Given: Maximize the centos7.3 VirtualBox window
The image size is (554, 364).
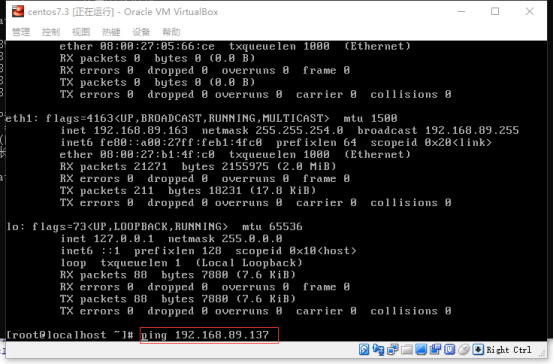Looking at the screenshot, I should click(x=495, y=12).
